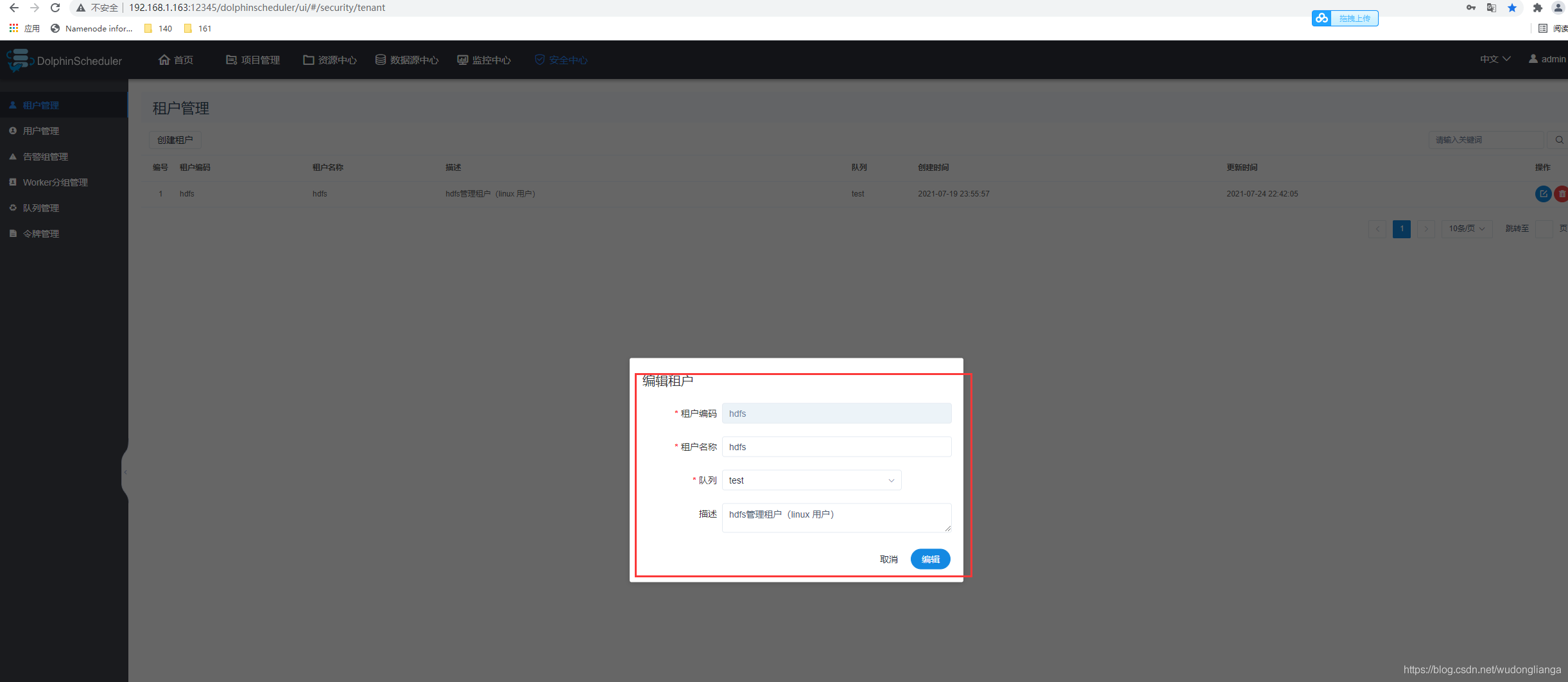Image resolution: width=1568 pixels, height=682 pixels.
Task: Collapse the left sidebar with handle
Action: pyautogui.click(x=125, y=472)
